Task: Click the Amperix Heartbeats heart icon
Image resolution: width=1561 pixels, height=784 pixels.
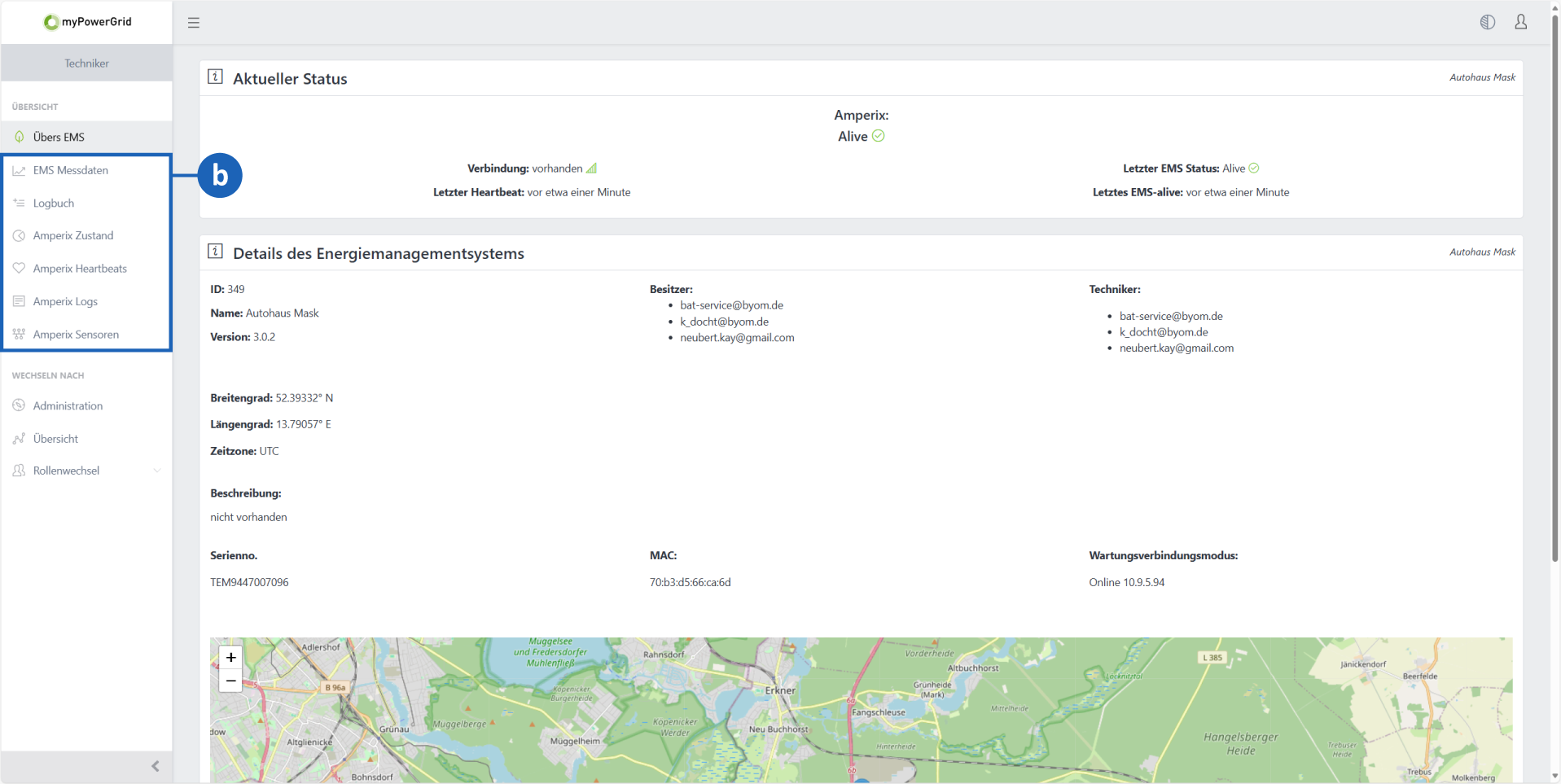Action: [19, 268]
